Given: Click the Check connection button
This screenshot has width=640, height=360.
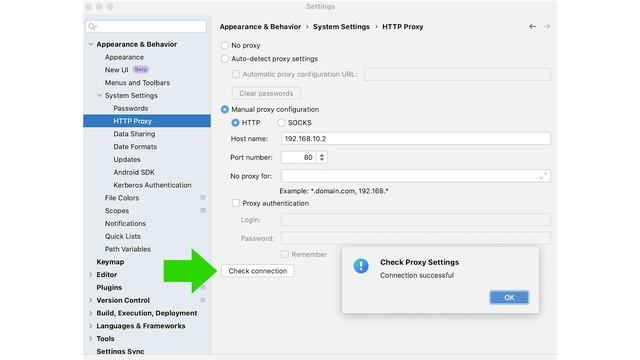Looking at the screenshot, I should click(x=258, y=271).
